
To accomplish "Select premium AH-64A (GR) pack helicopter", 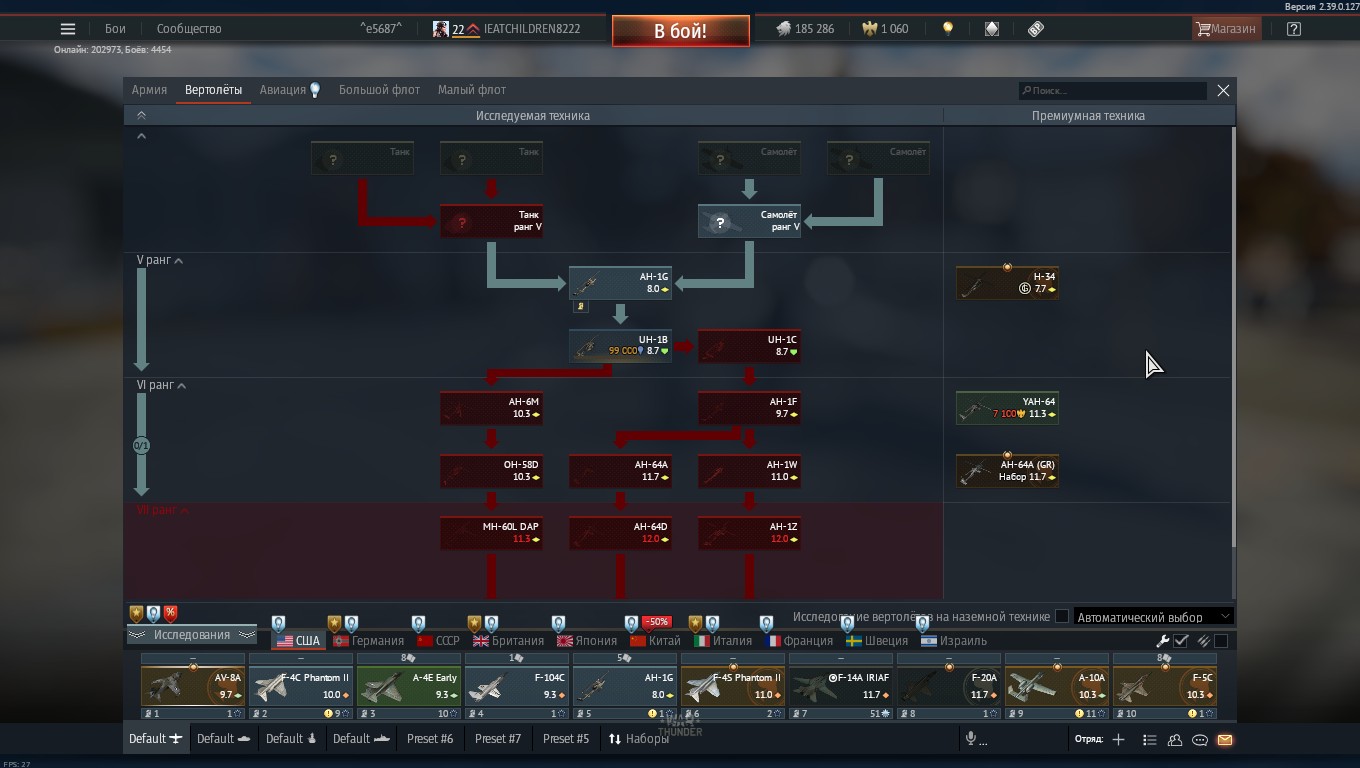I will click(x=1007, y=471).
